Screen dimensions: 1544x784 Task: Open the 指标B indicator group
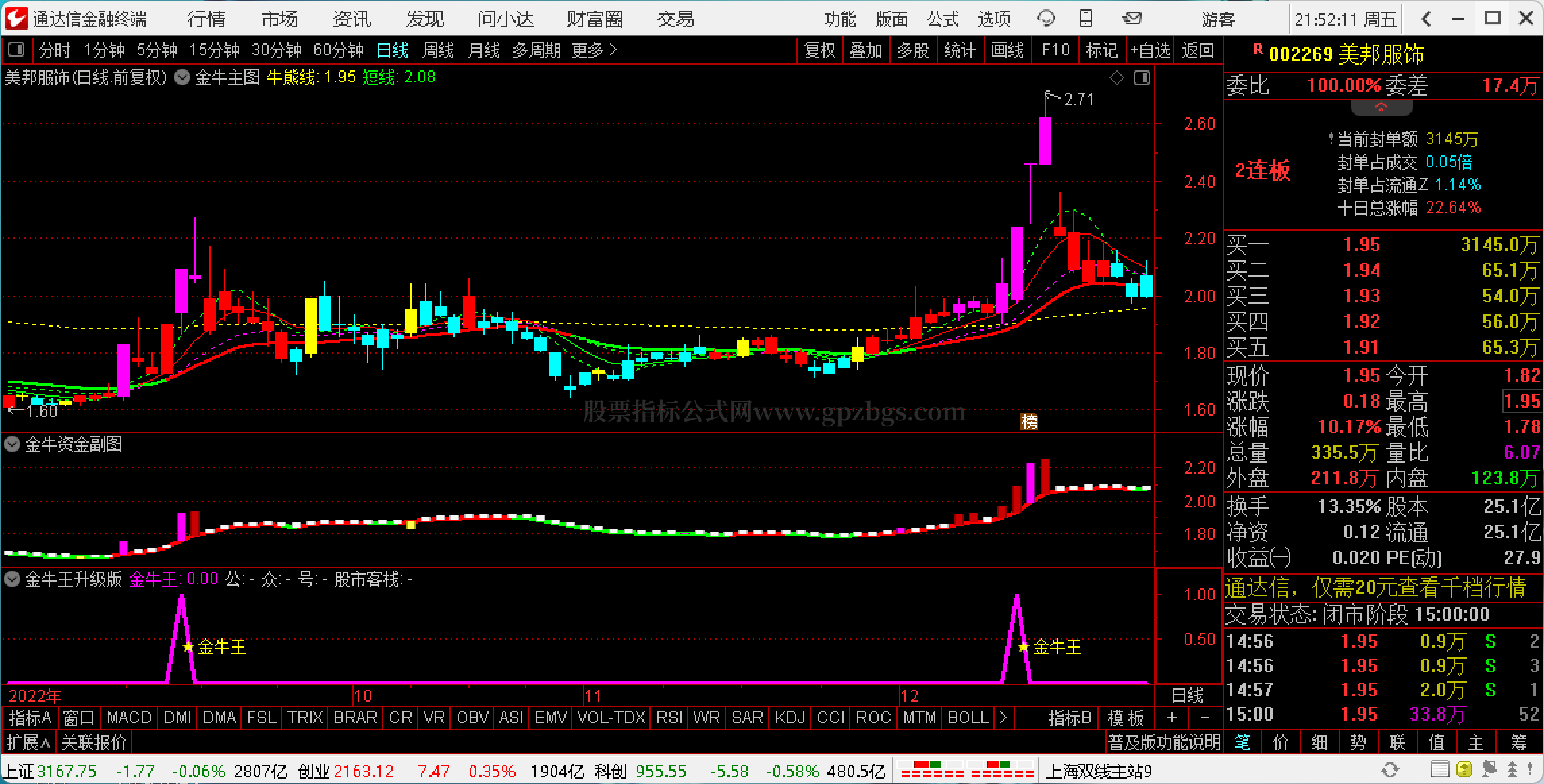[x=1070, y=718]
